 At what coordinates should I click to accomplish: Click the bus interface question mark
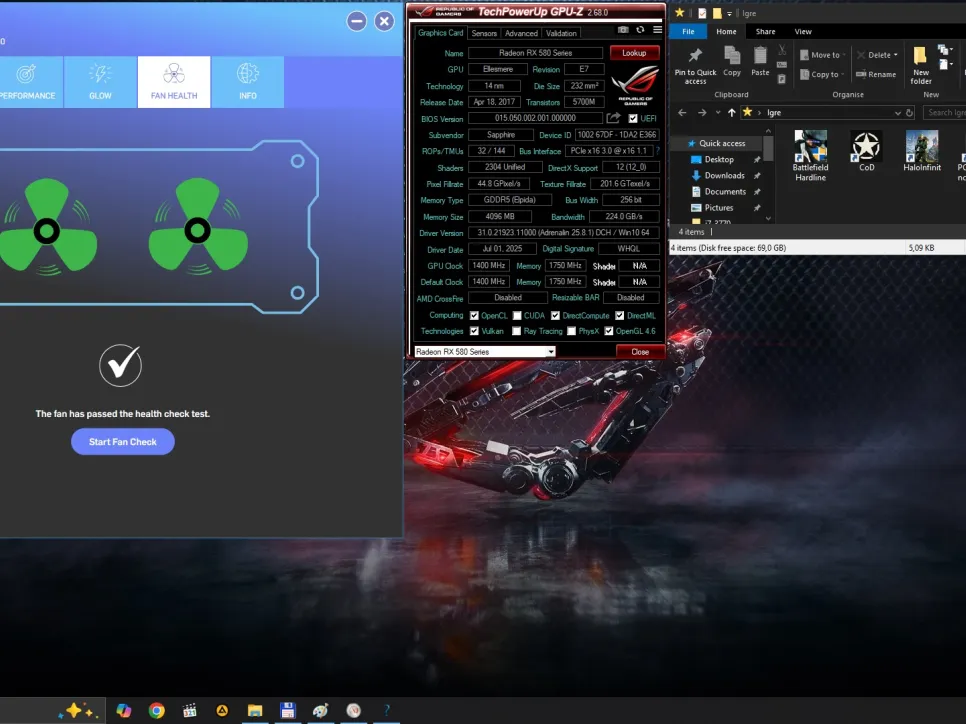coord(657,151)
